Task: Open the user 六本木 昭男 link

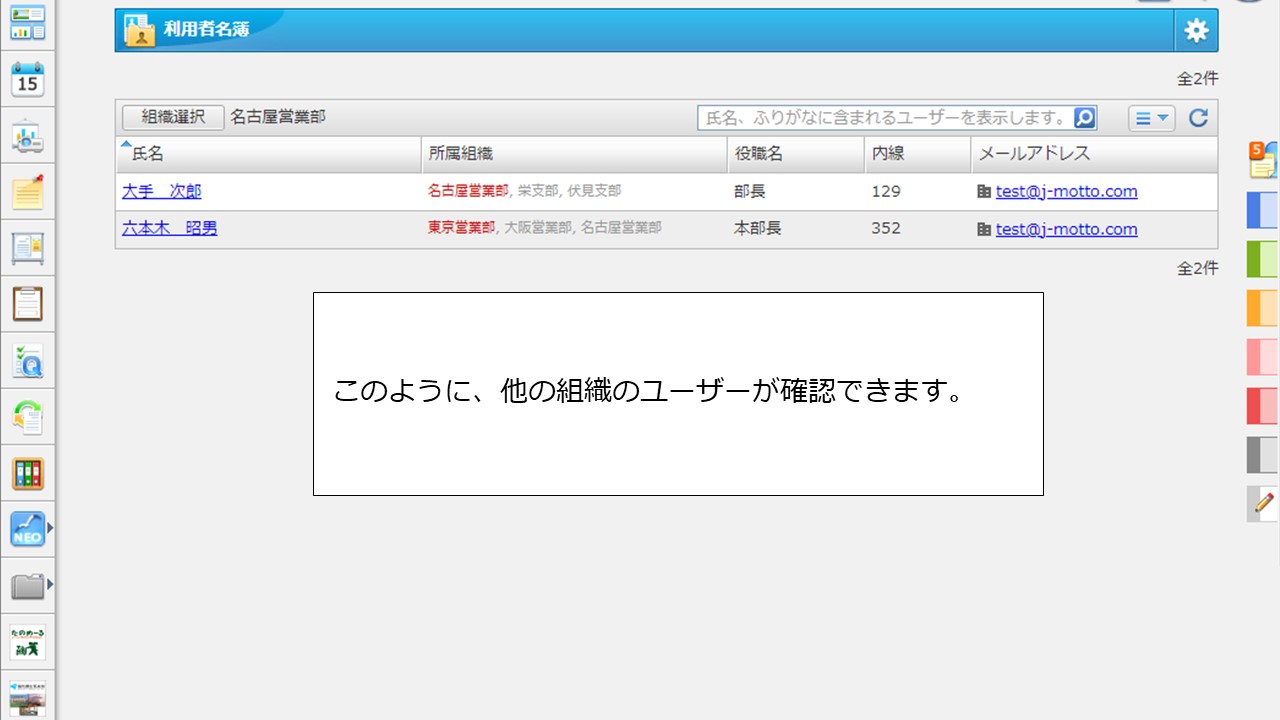Action: point(170,228)
